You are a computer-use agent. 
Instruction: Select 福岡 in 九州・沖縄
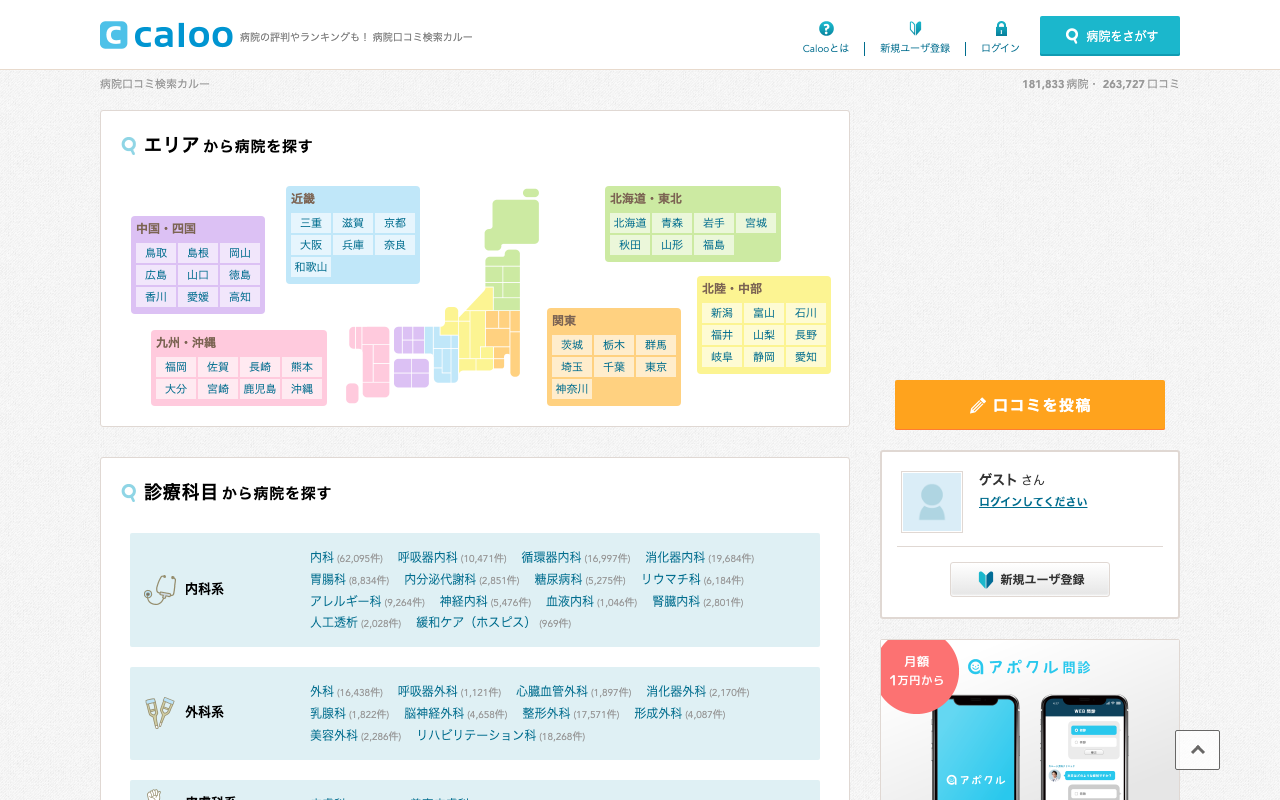(x=176, y=367)
